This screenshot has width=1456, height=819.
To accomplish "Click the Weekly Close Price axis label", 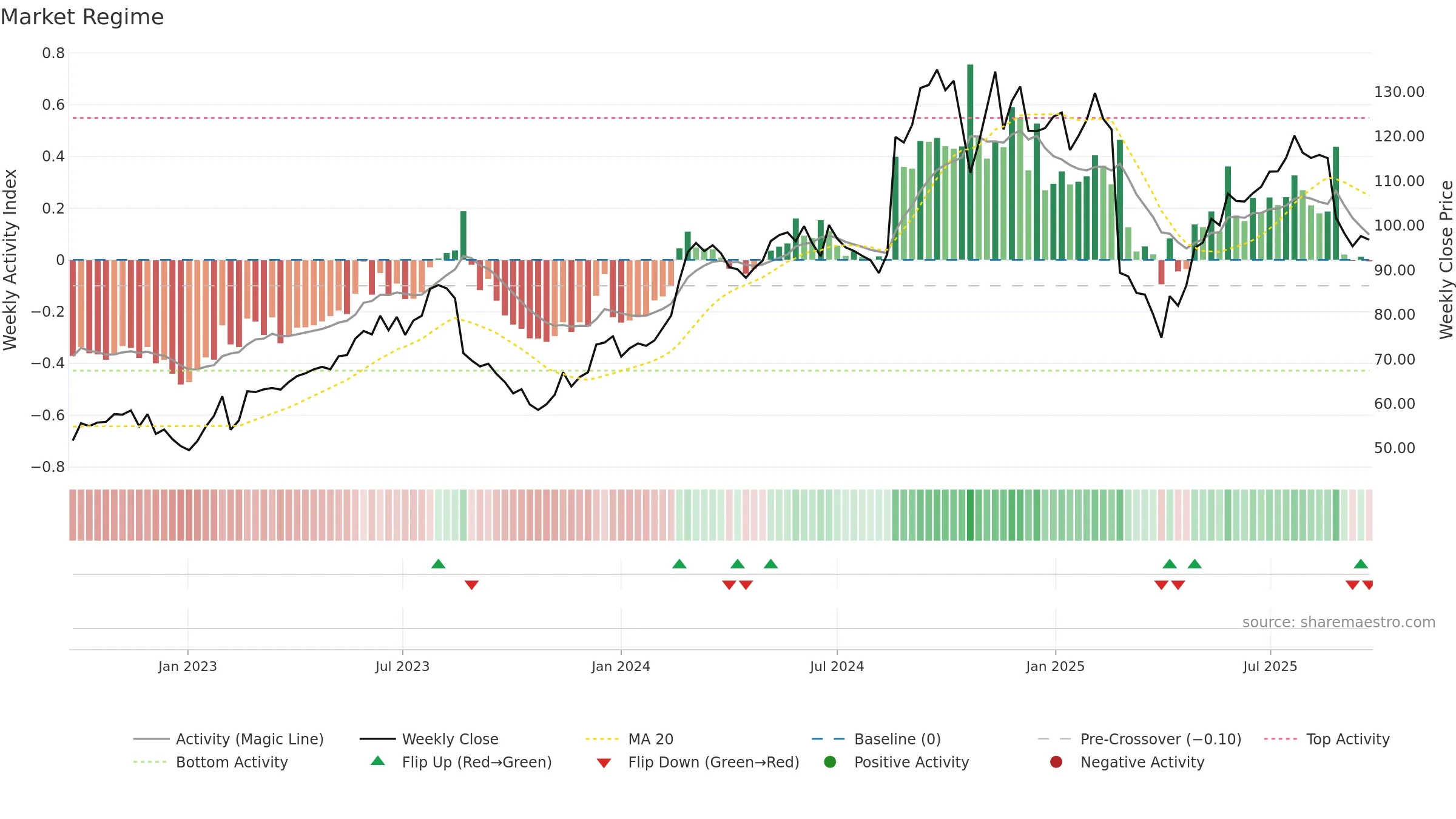I will pyautogui.click(x=1446, y=260).
